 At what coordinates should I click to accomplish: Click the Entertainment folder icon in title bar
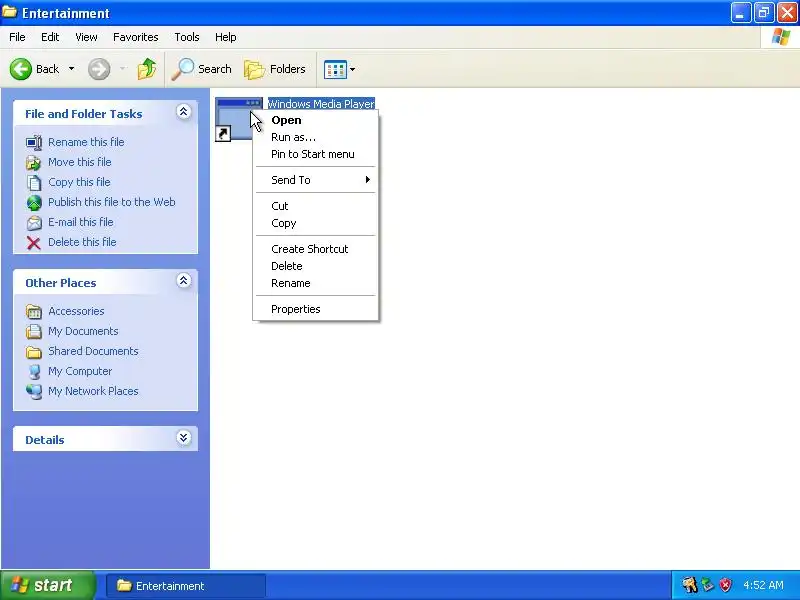coord(10,12)
